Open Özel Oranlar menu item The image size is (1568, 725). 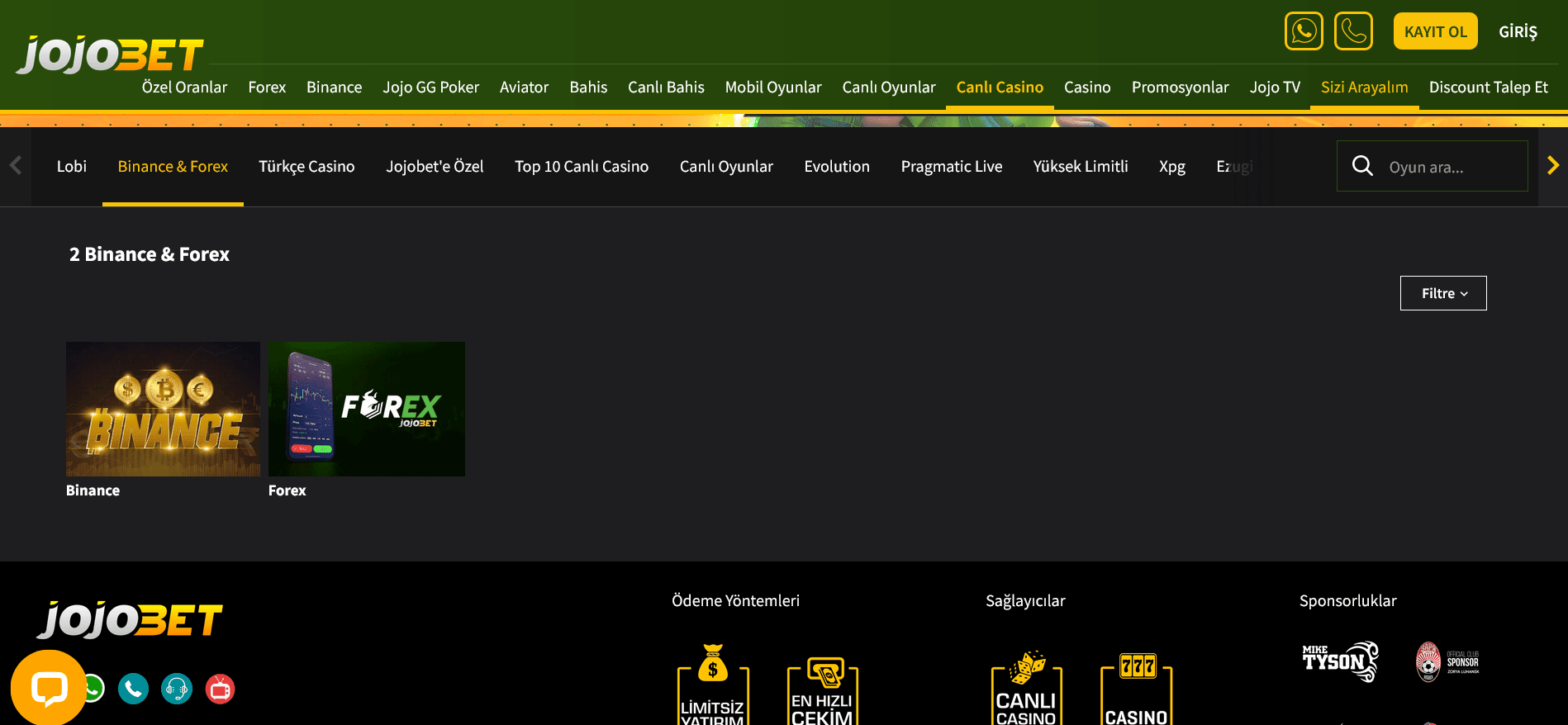[184, 87]
